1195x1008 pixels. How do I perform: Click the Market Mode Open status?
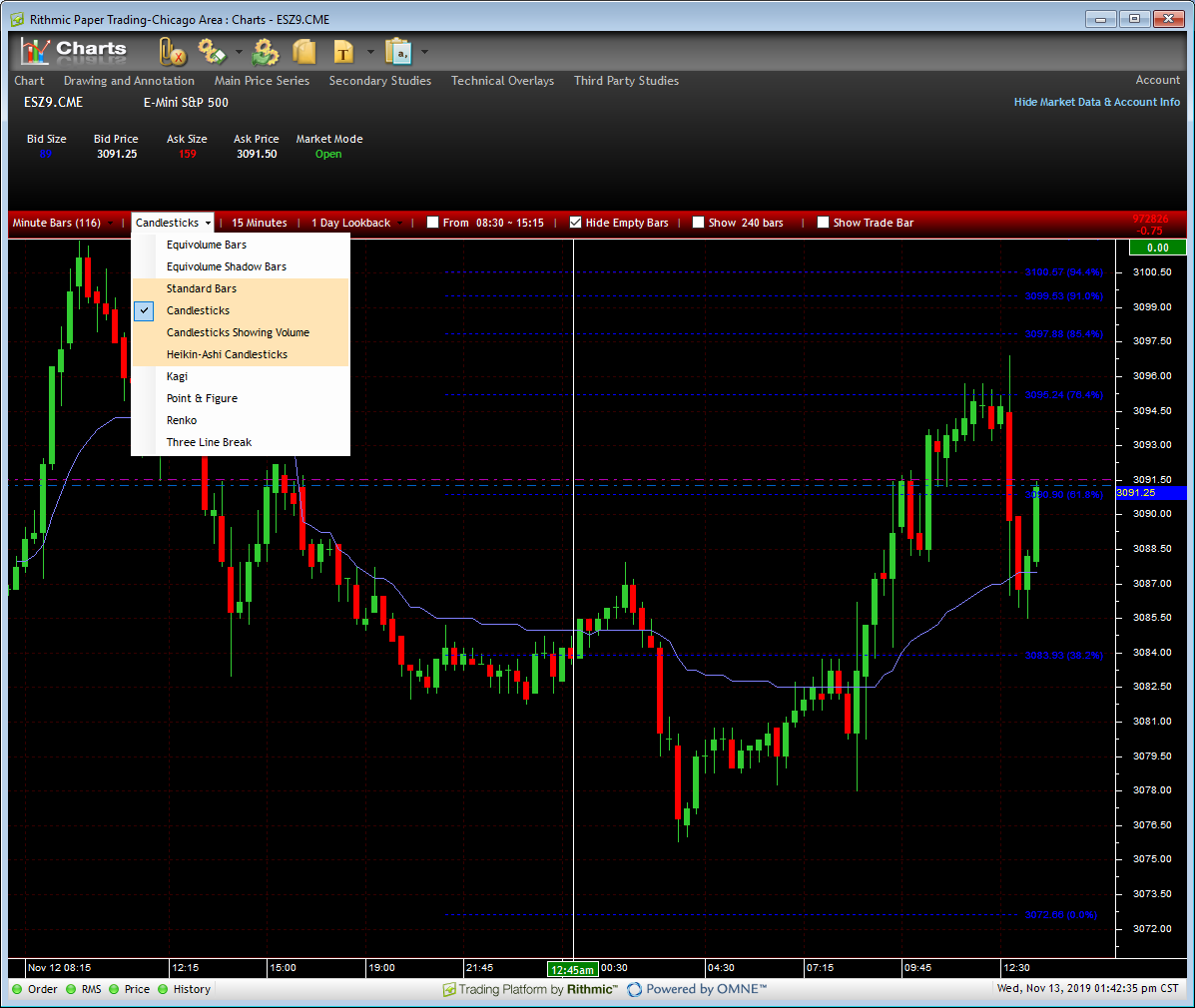(328, 154)
